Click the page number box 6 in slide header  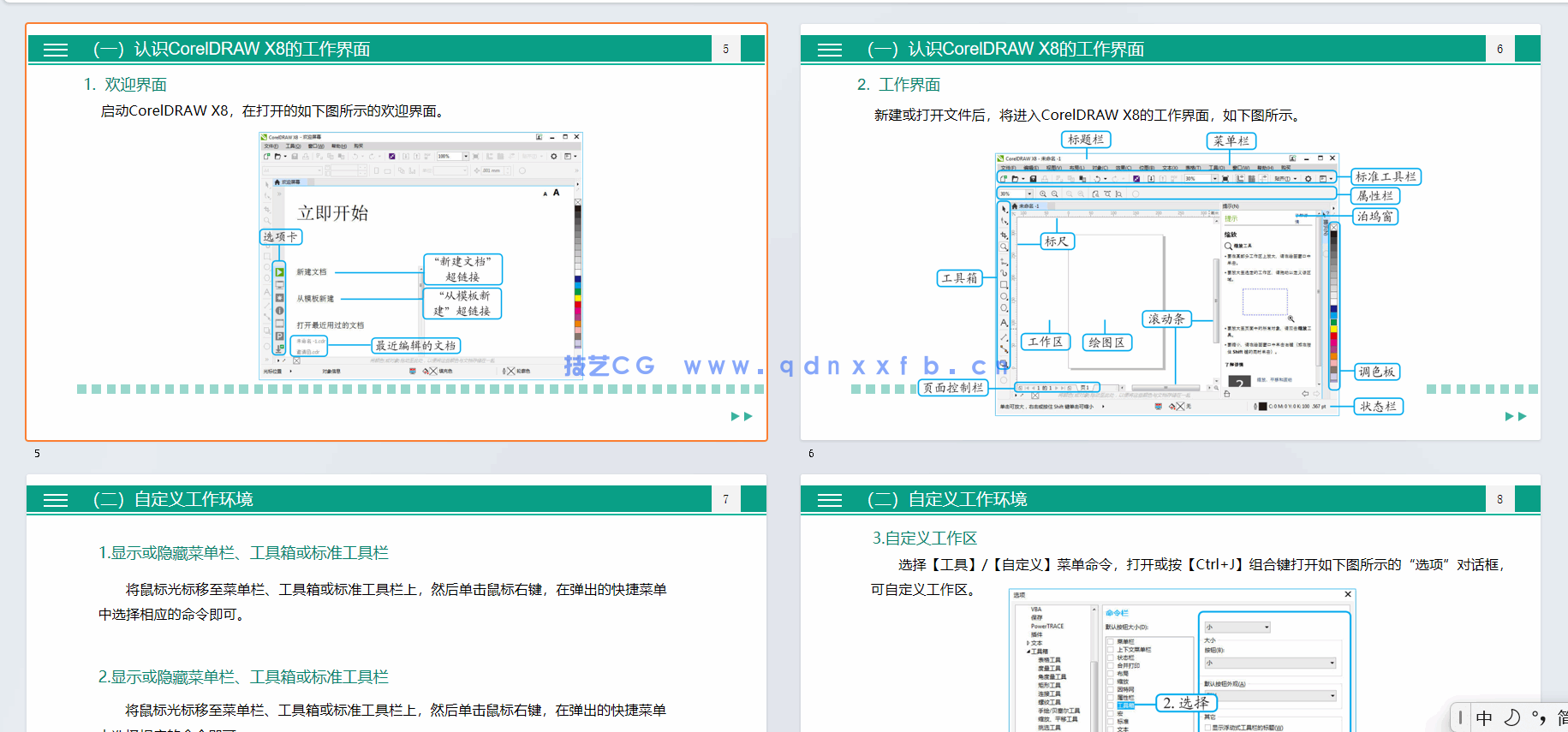click(x=1499, y=49)
